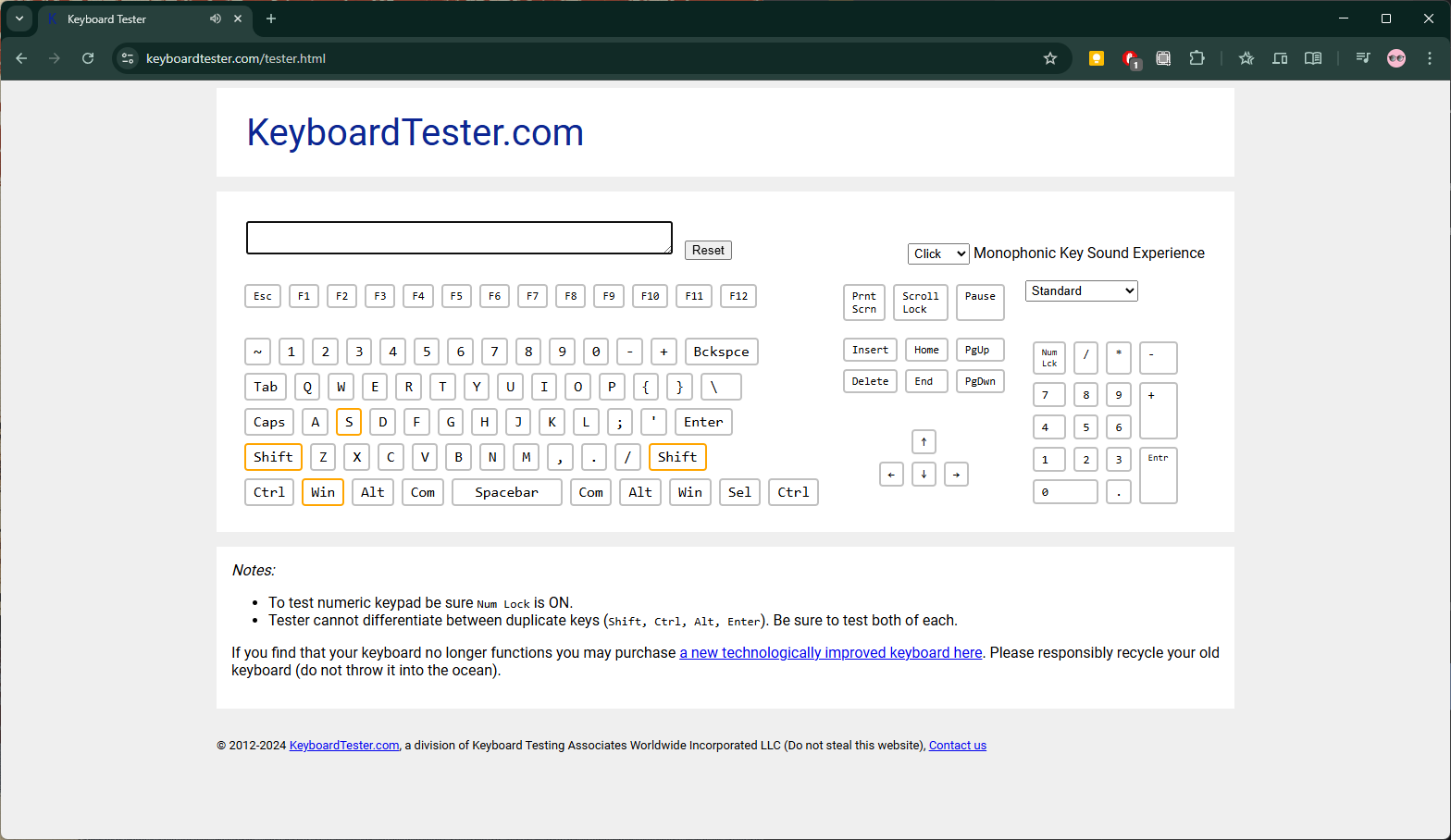This screenshot has width=1451, height=840.
Task: Click the Delete key
Action: pos(870,381)
